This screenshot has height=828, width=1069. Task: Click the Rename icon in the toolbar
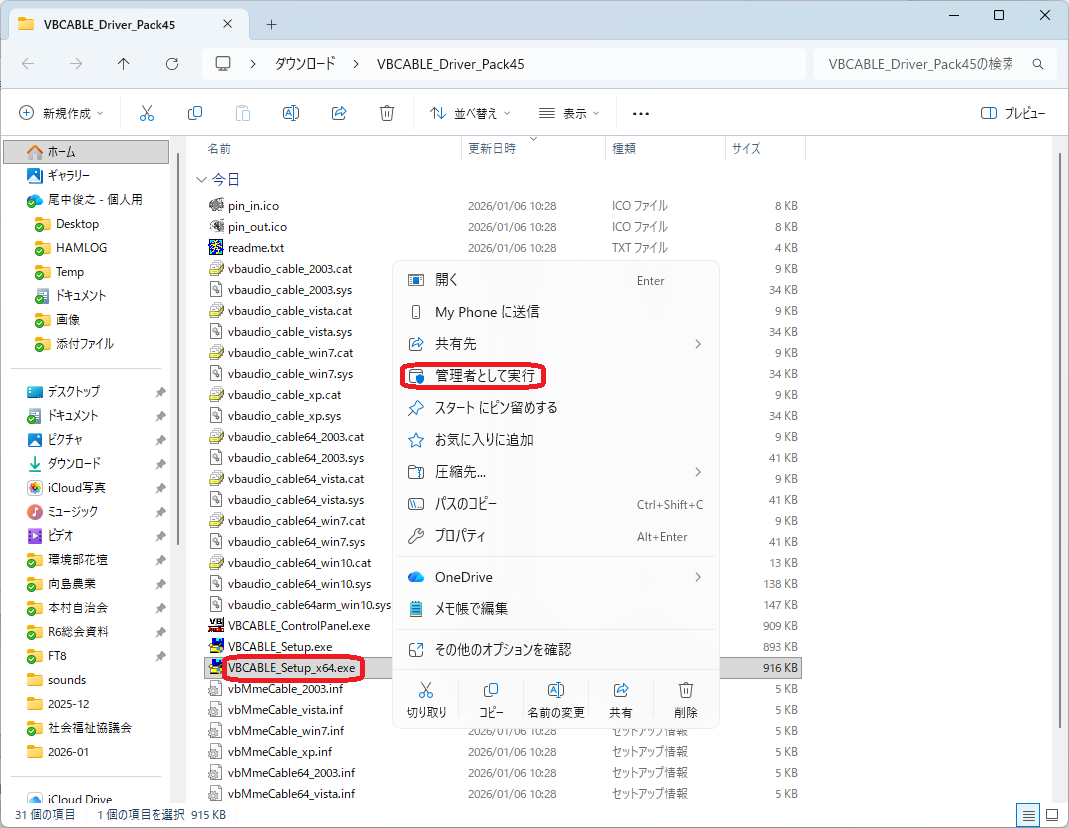(x=291, y=113)
